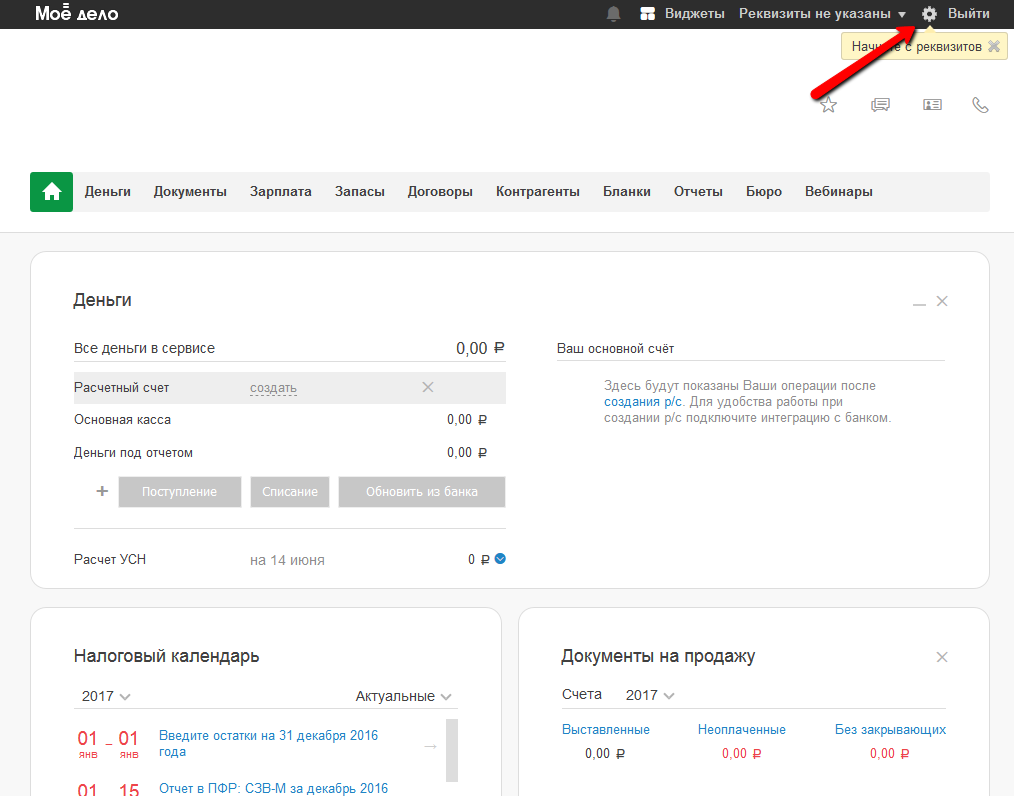Open the contact card icon
1014x796 pixels.
[x=932, y=105]
